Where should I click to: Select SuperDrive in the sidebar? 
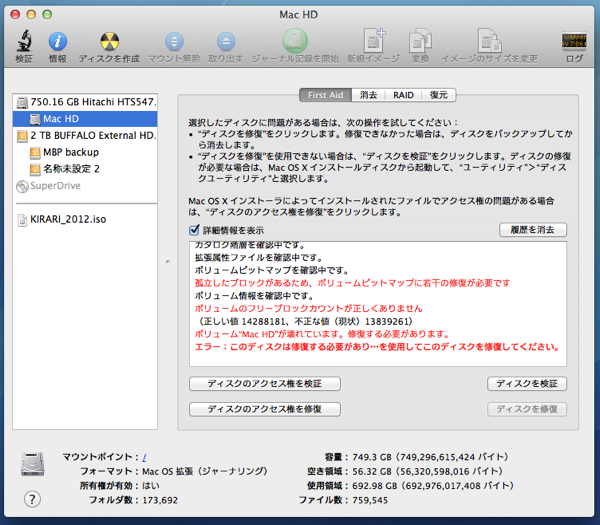[85, 186]
